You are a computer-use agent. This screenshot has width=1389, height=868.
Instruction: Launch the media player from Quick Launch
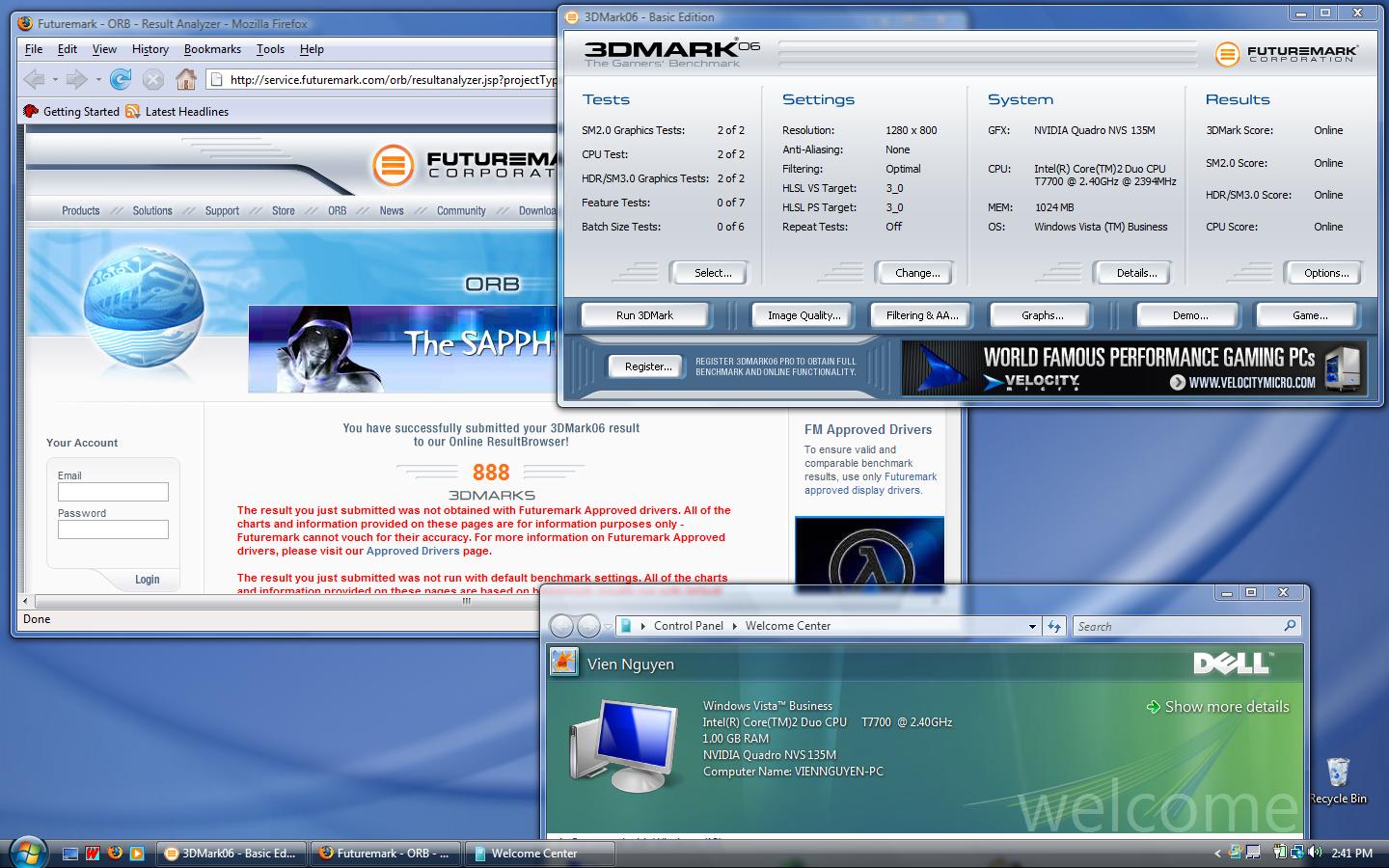(137, 854)
